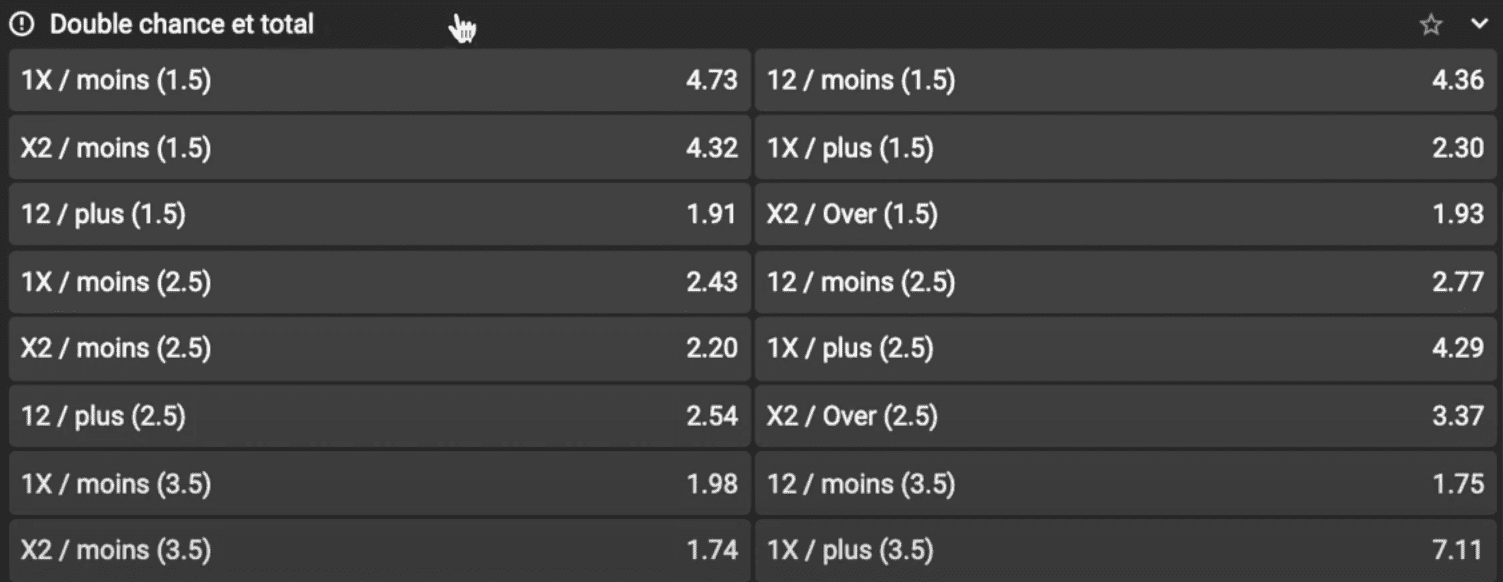
Task: Select the 12 / moins (1.5) bet at 4.36
Action: pos(1125,80)
